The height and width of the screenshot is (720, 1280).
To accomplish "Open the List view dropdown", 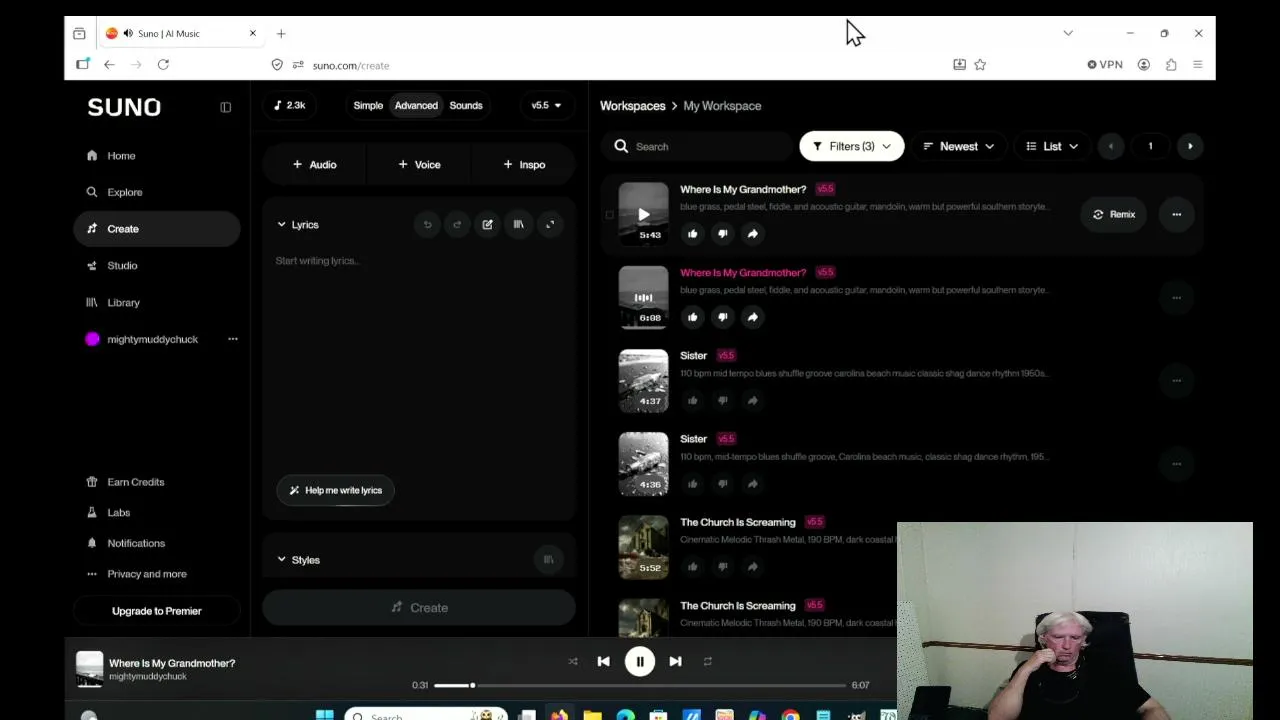I will click(1052, 146).
